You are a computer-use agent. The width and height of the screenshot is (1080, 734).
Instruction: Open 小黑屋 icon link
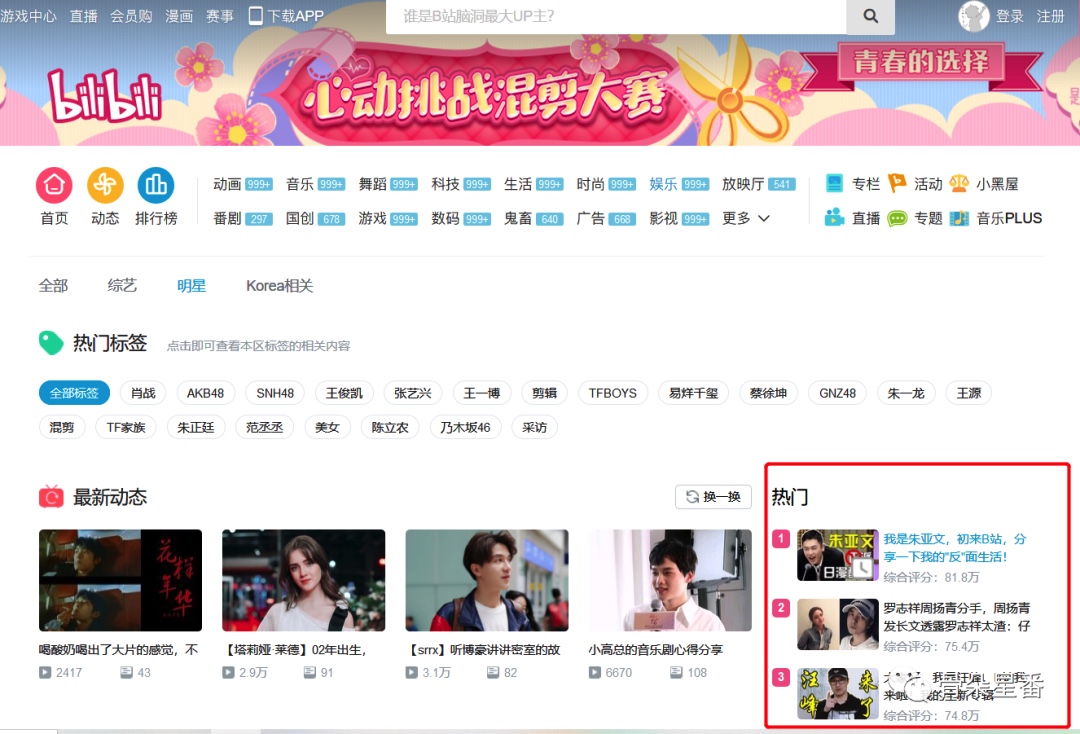point(959,184)
